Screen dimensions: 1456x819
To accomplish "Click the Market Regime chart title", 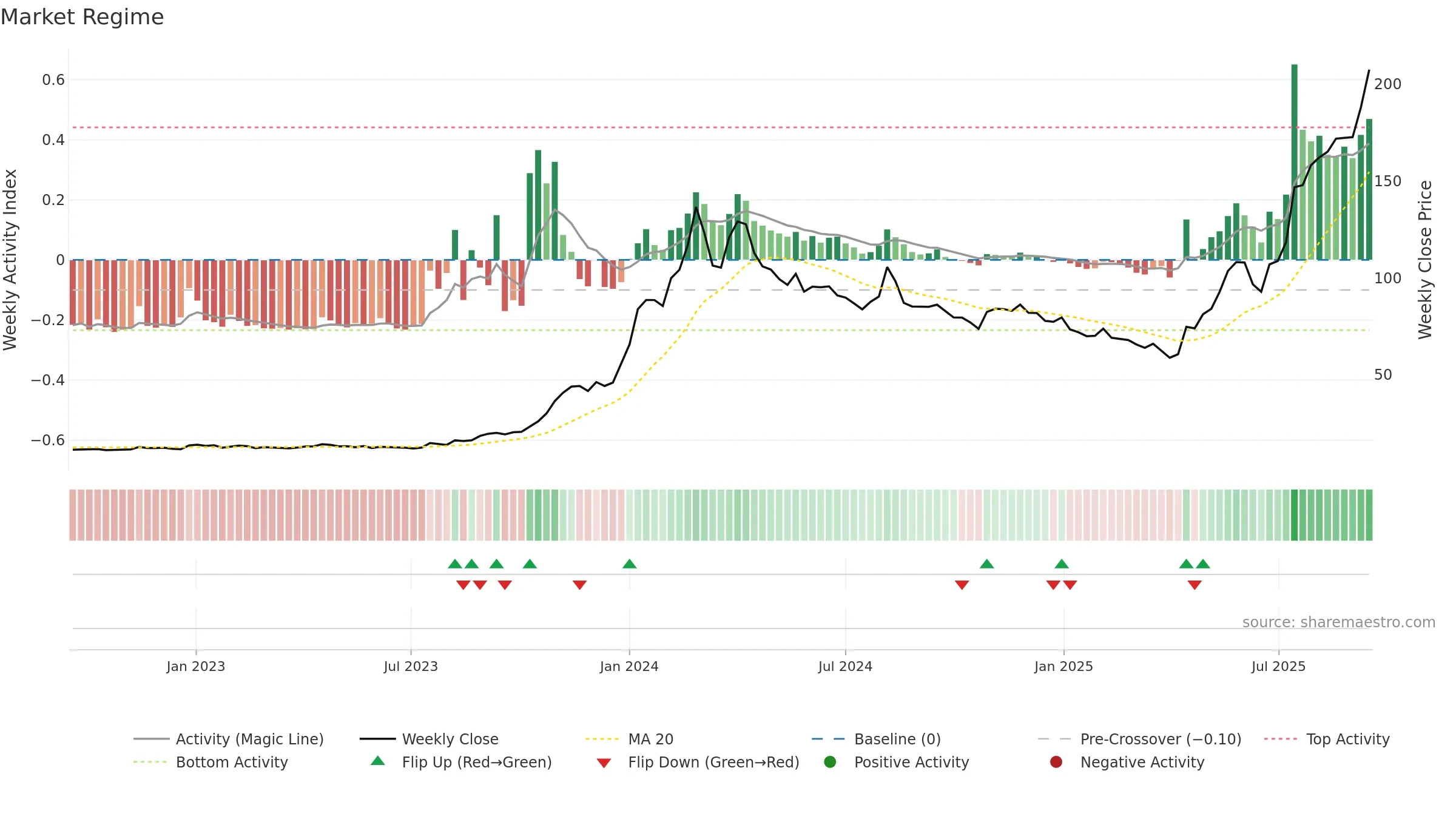I will 82,17.
